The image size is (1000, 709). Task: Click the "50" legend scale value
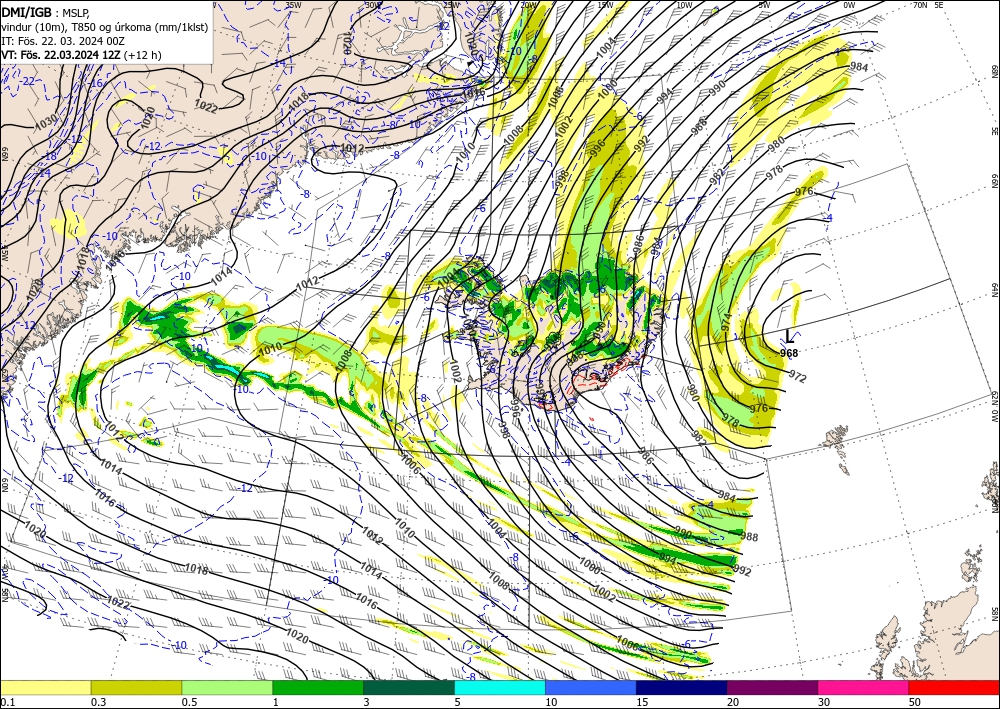[x=915, y=702]
